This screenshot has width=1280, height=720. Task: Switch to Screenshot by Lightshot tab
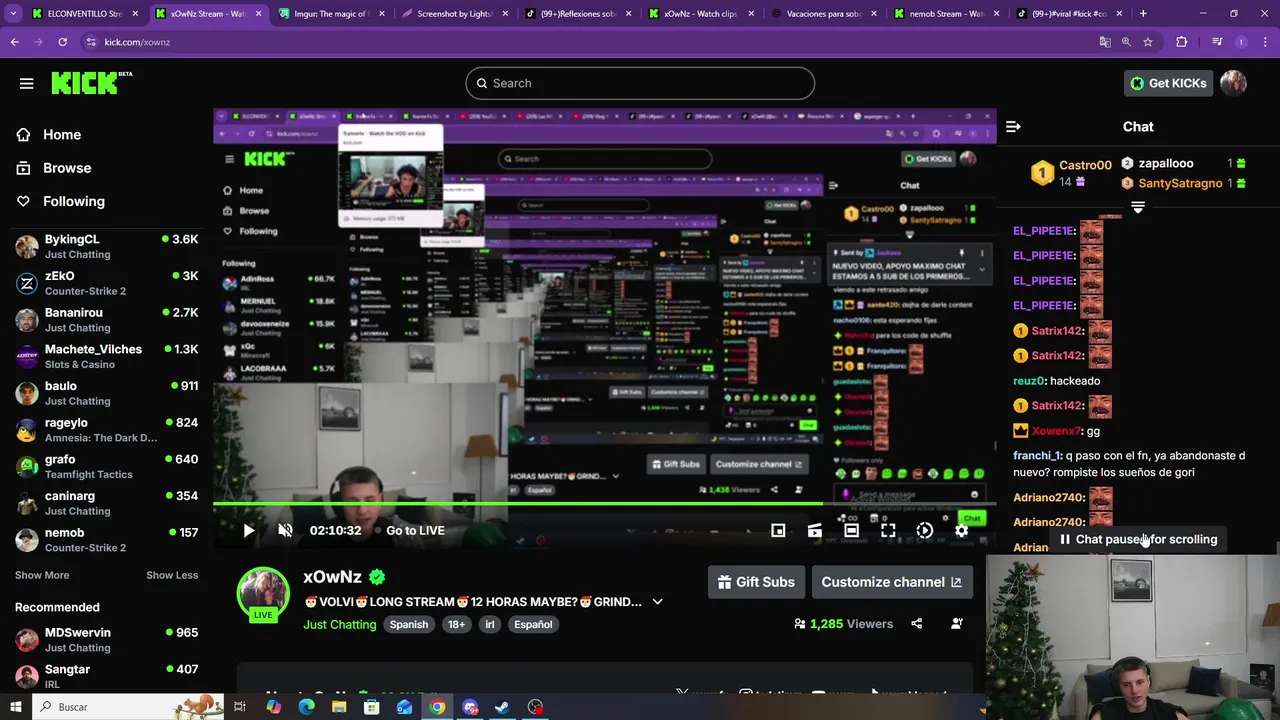(x=455, y=14)
